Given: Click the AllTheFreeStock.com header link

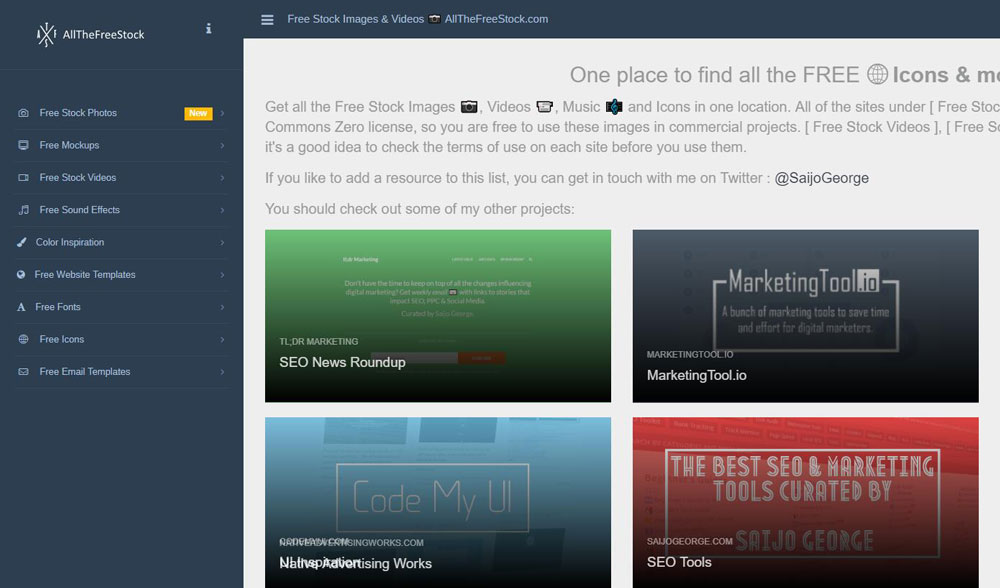Looking at the screenshot, I should click(x=496, y=19).
